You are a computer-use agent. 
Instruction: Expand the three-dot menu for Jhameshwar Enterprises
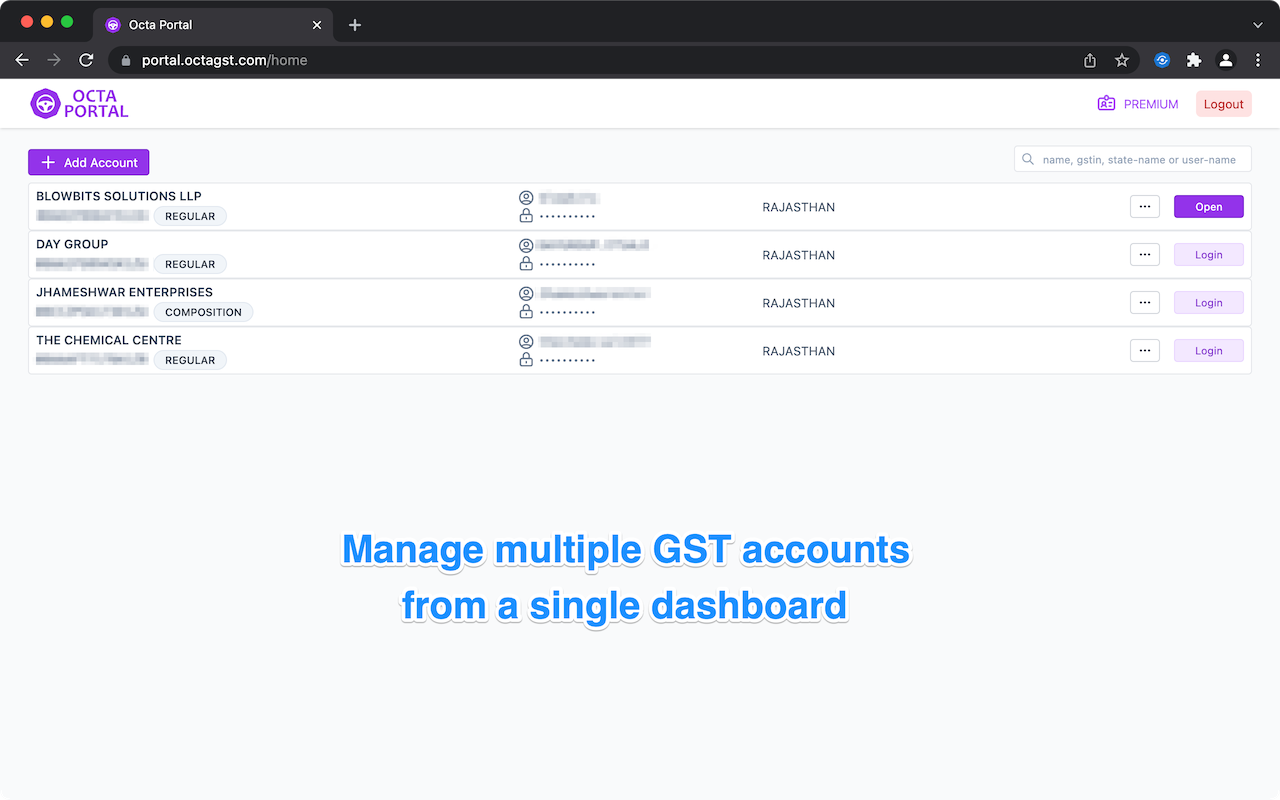pyautogui.click(x=1145, y=303)
